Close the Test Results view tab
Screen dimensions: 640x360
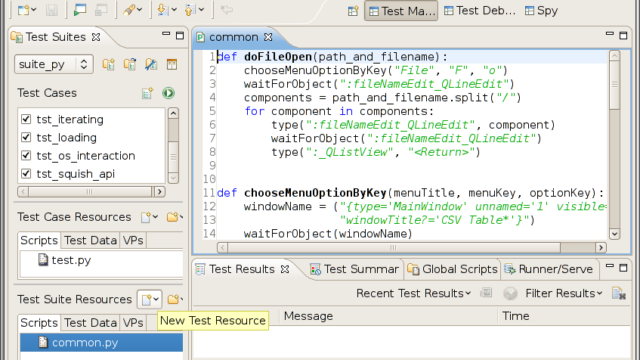285,269
